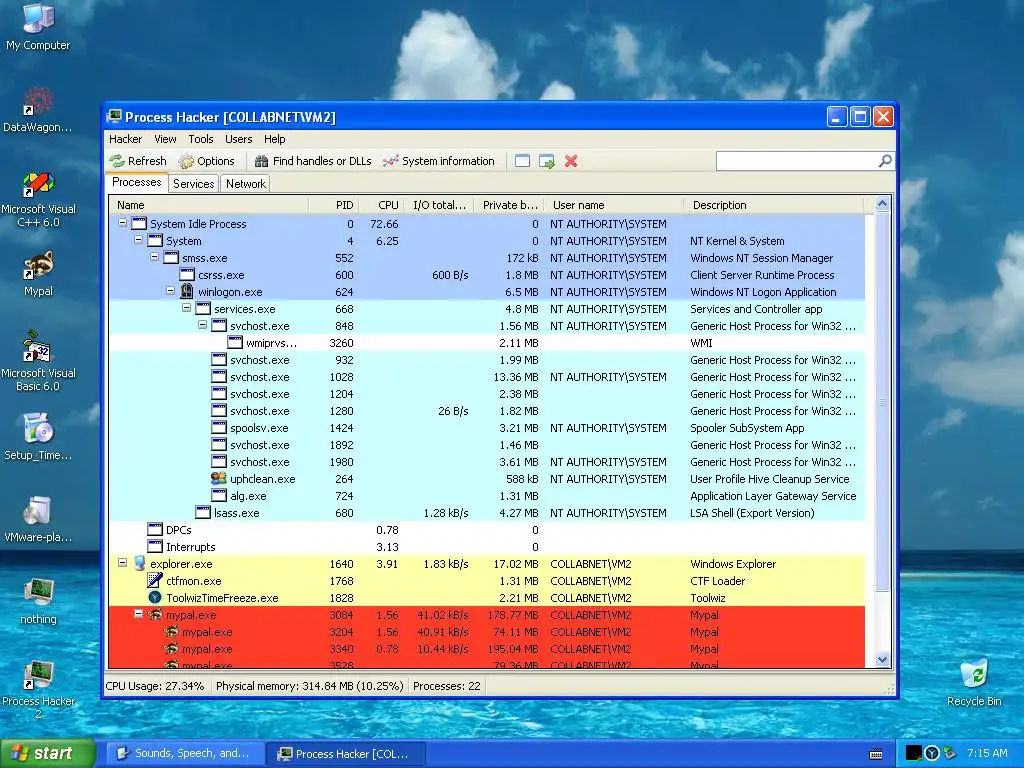Screen dimensions: 1024x768
Task: Click the uphclean.exe process icon
Action: pos(219,478)
